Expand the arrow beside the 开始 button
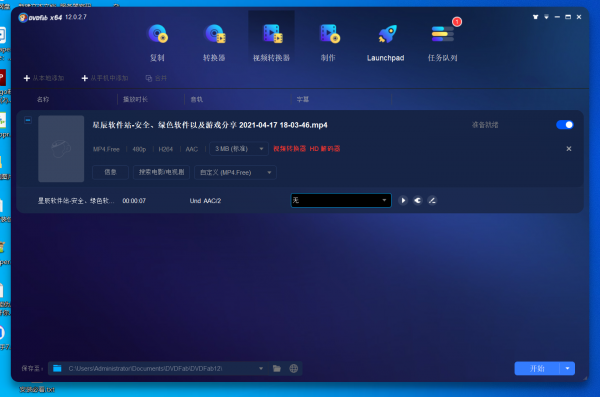Image resolution: width=600 pixels, height=397 pixels. click(x=567, y=368)
